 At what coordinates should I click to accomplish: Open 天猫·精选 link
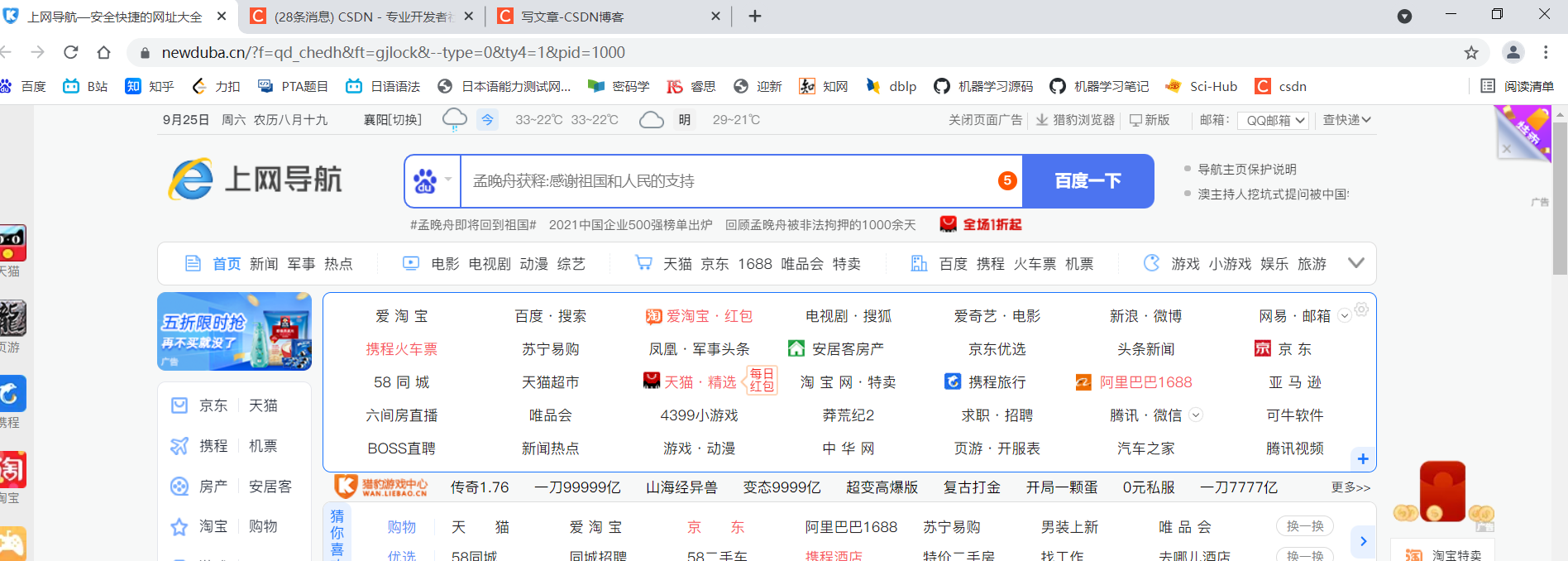coord(700,382)
